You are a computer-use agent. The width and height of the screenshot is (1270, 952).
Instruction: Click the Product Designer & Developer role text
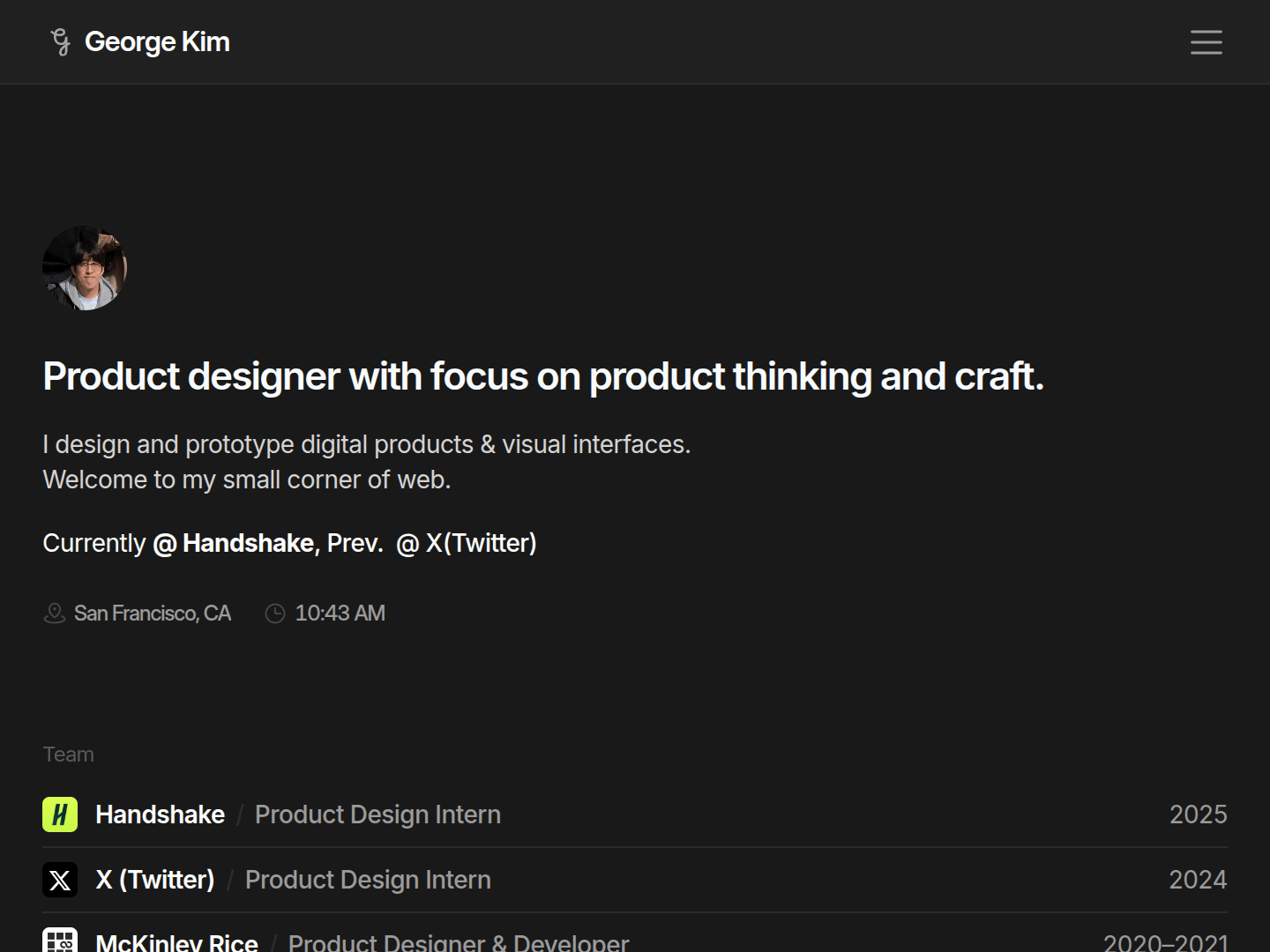[459, 942]
